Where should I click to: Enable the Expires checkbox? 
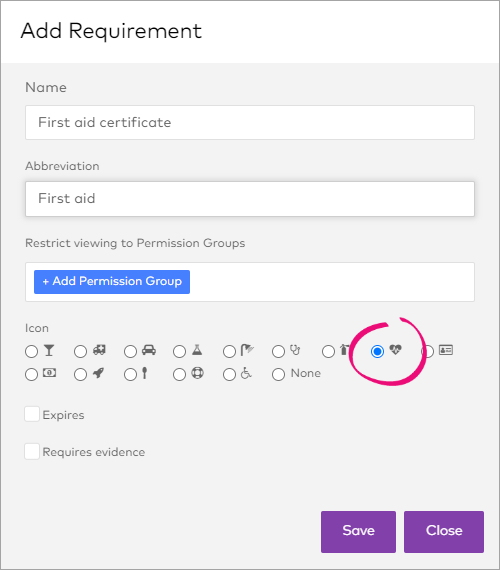(32, 414)
